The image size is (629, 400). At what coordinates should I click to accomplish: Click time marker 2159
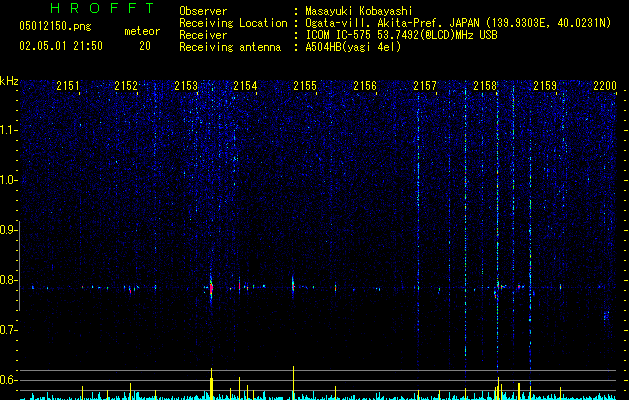(x=545, y=86)
